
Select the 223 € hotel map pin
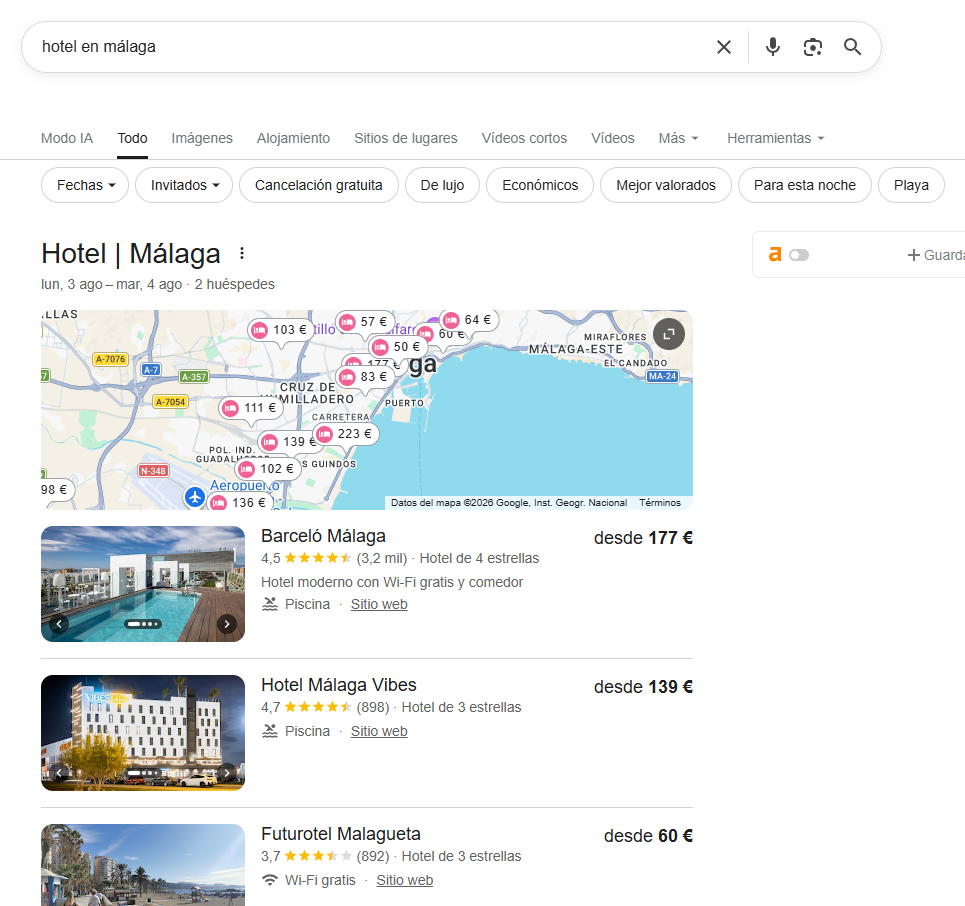346,434
